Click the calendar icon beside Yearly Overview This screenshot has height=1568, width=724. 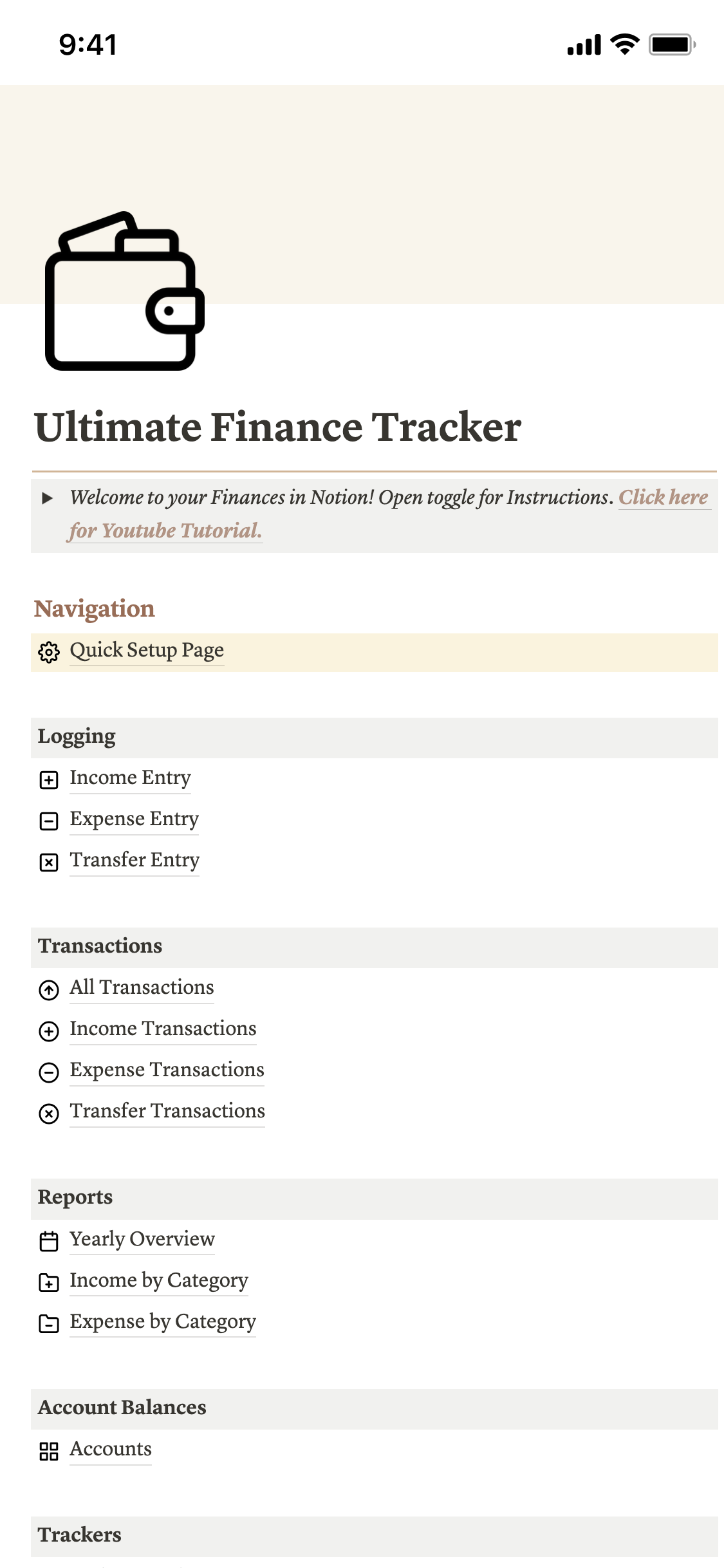pos(49,1241)
